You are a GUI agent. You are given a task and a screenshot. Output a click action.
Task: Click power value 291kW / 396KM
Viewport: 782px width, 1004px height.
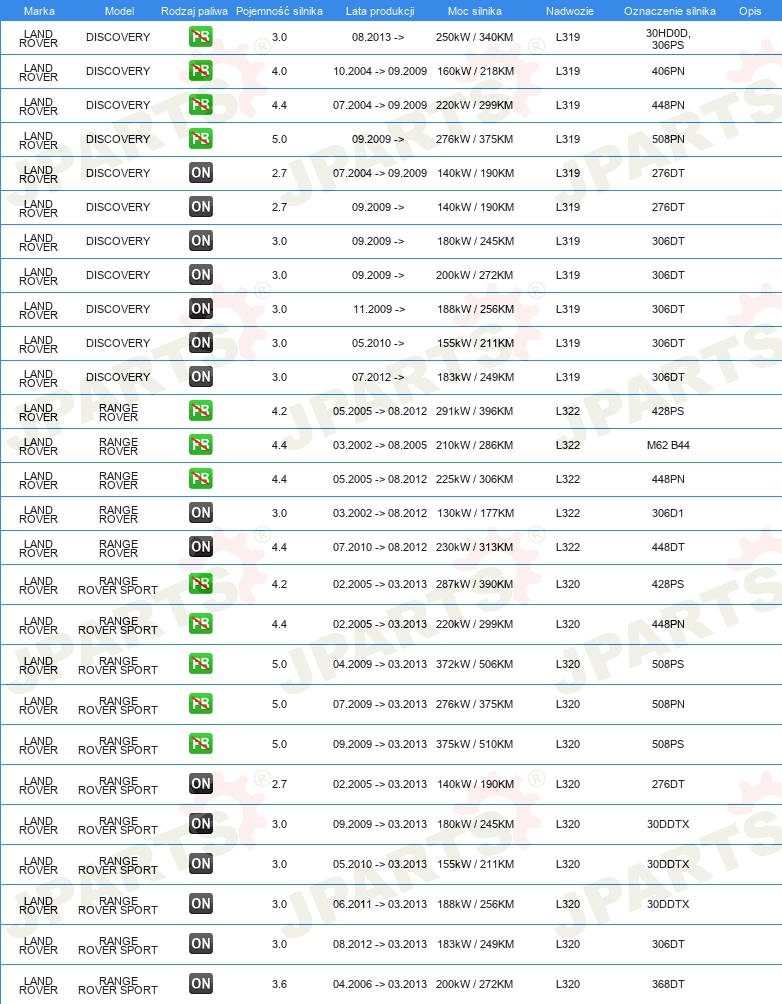coord(475,411)
